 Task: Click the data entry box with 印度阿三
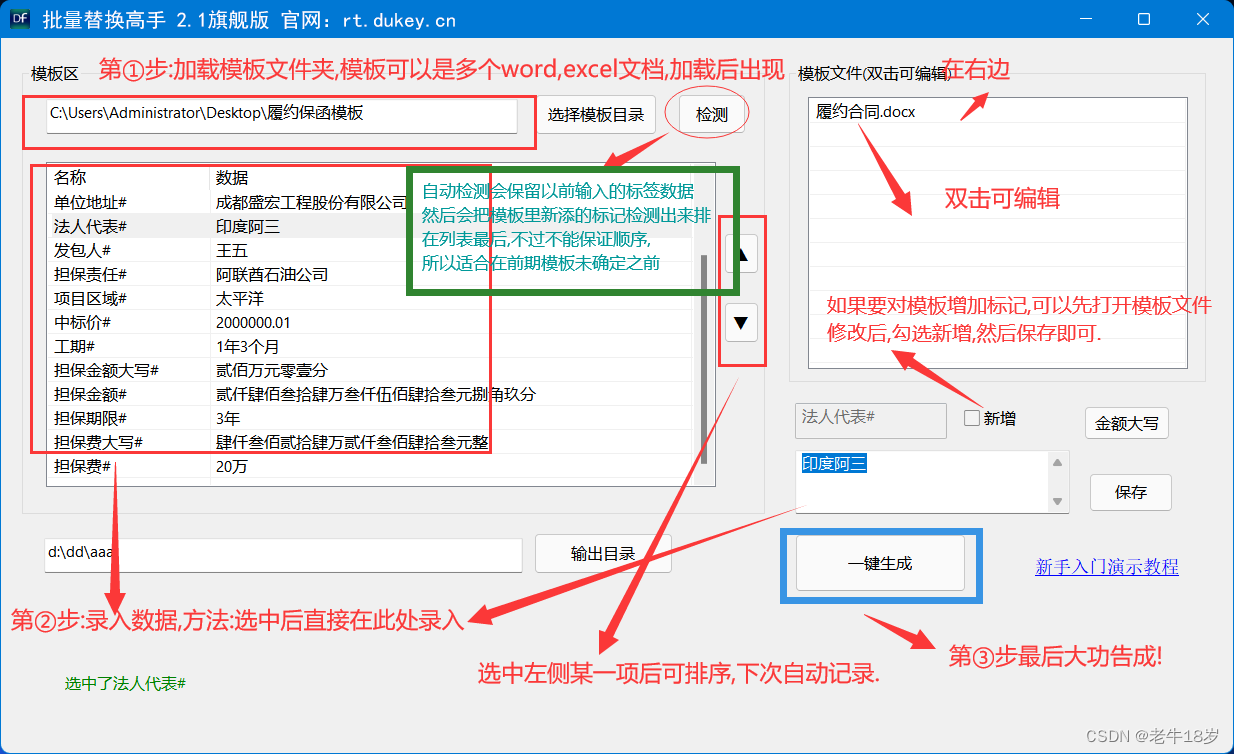(x=920, y=480)
